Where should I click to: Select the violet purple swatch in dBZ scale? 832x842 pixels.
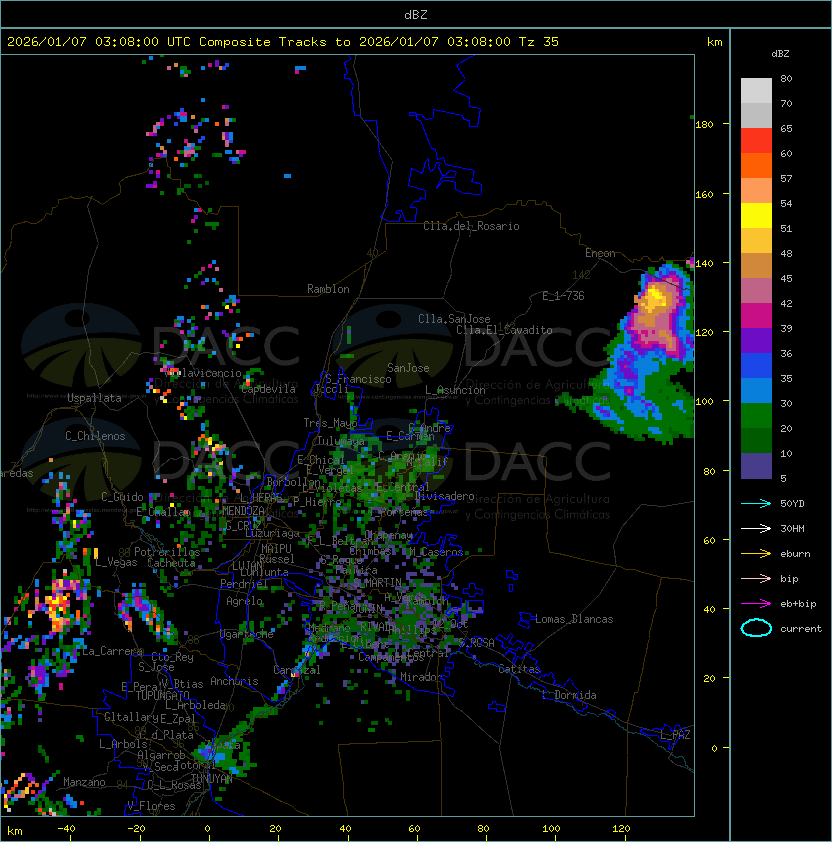pyautogui.click(x=756, y=340)
